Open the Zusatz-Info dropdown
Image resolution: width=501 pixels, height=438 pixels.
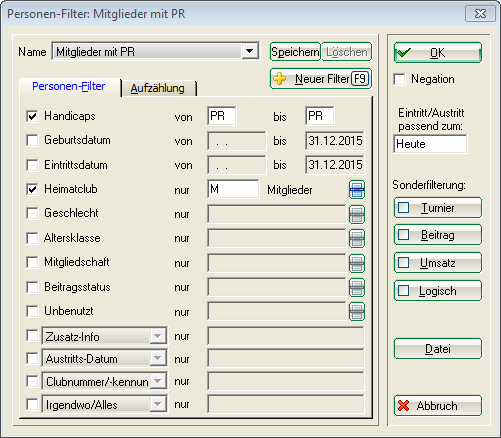tap(157, 336)
